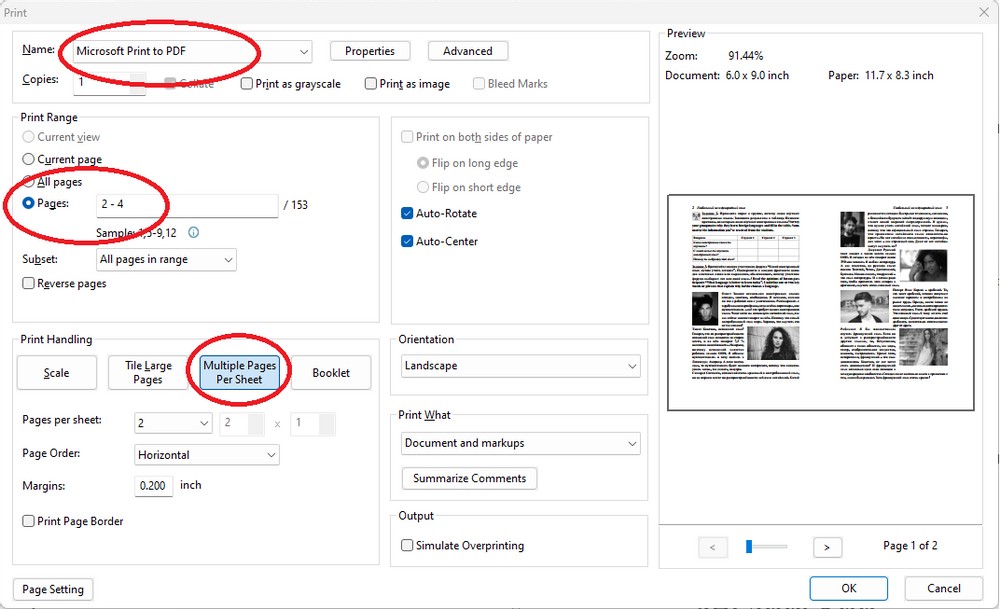The height and width of the screenshot is (609, 1000).
Task: Go to previous preview page arrow
Action: (x=712, y=547)
